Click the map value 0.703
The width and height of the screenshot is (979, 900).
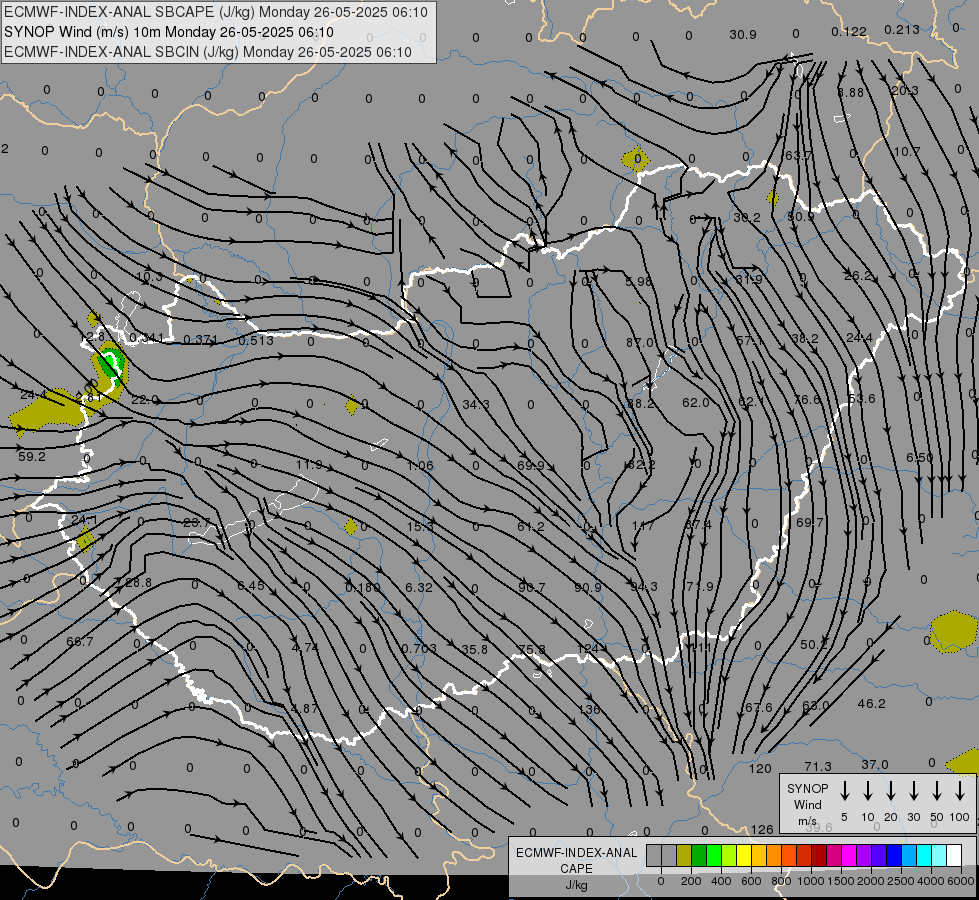419,648
